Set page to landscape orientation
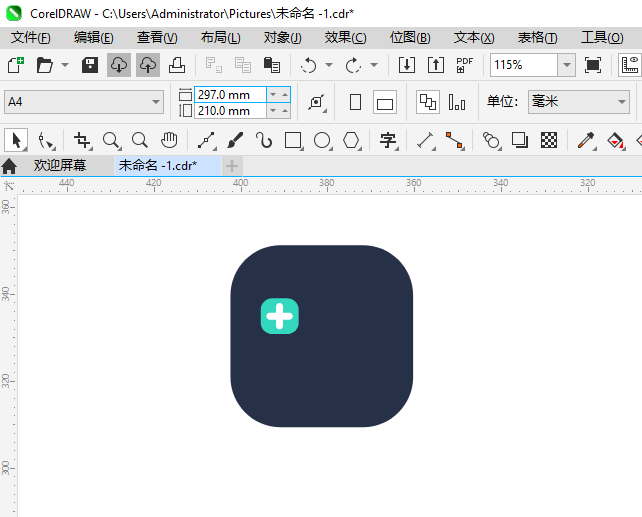 coord(385,102)
